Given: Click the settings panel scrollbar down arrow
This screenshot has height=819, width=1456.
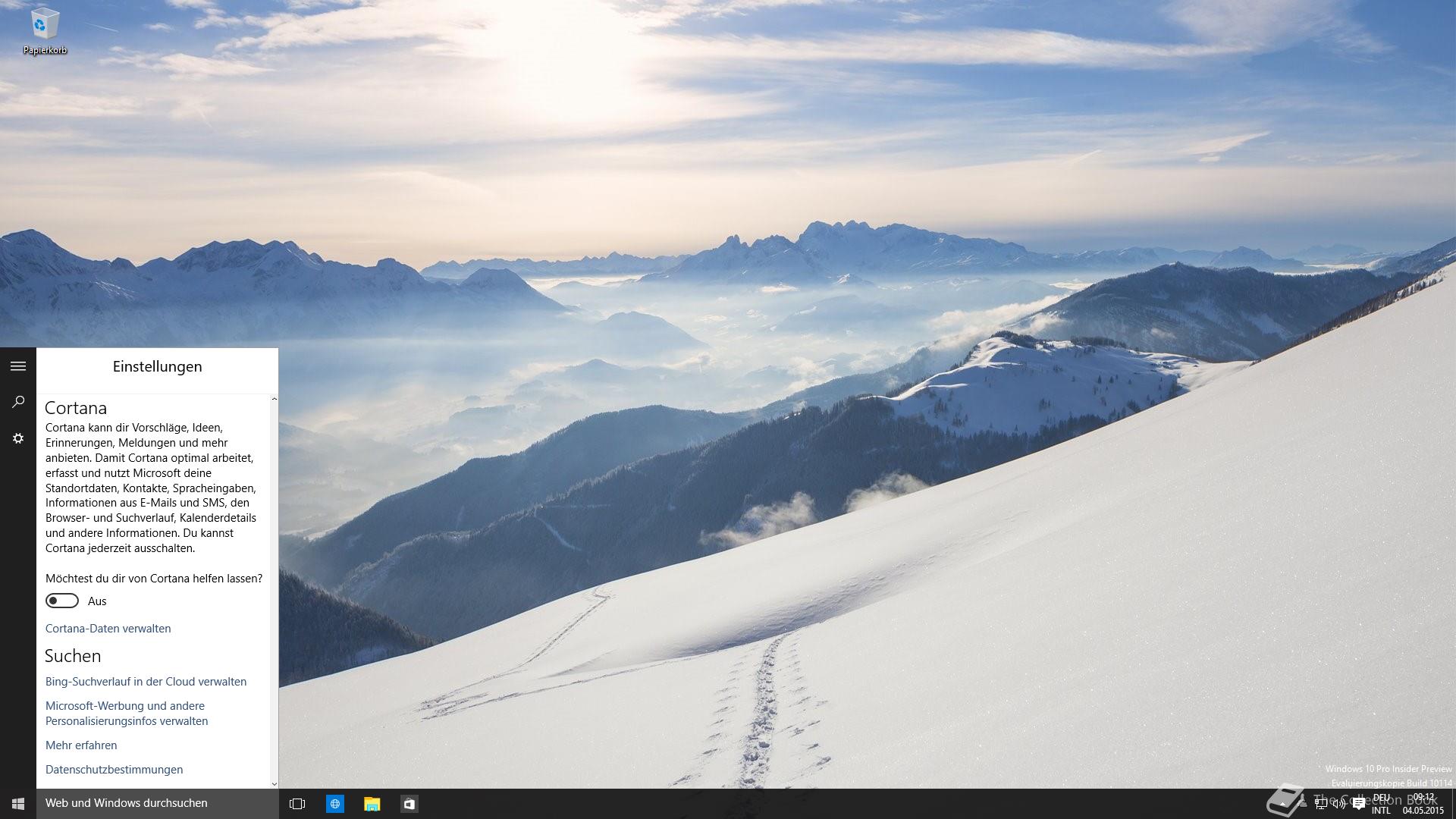Looking at the screenshot, I should click(x=274, y=783).
